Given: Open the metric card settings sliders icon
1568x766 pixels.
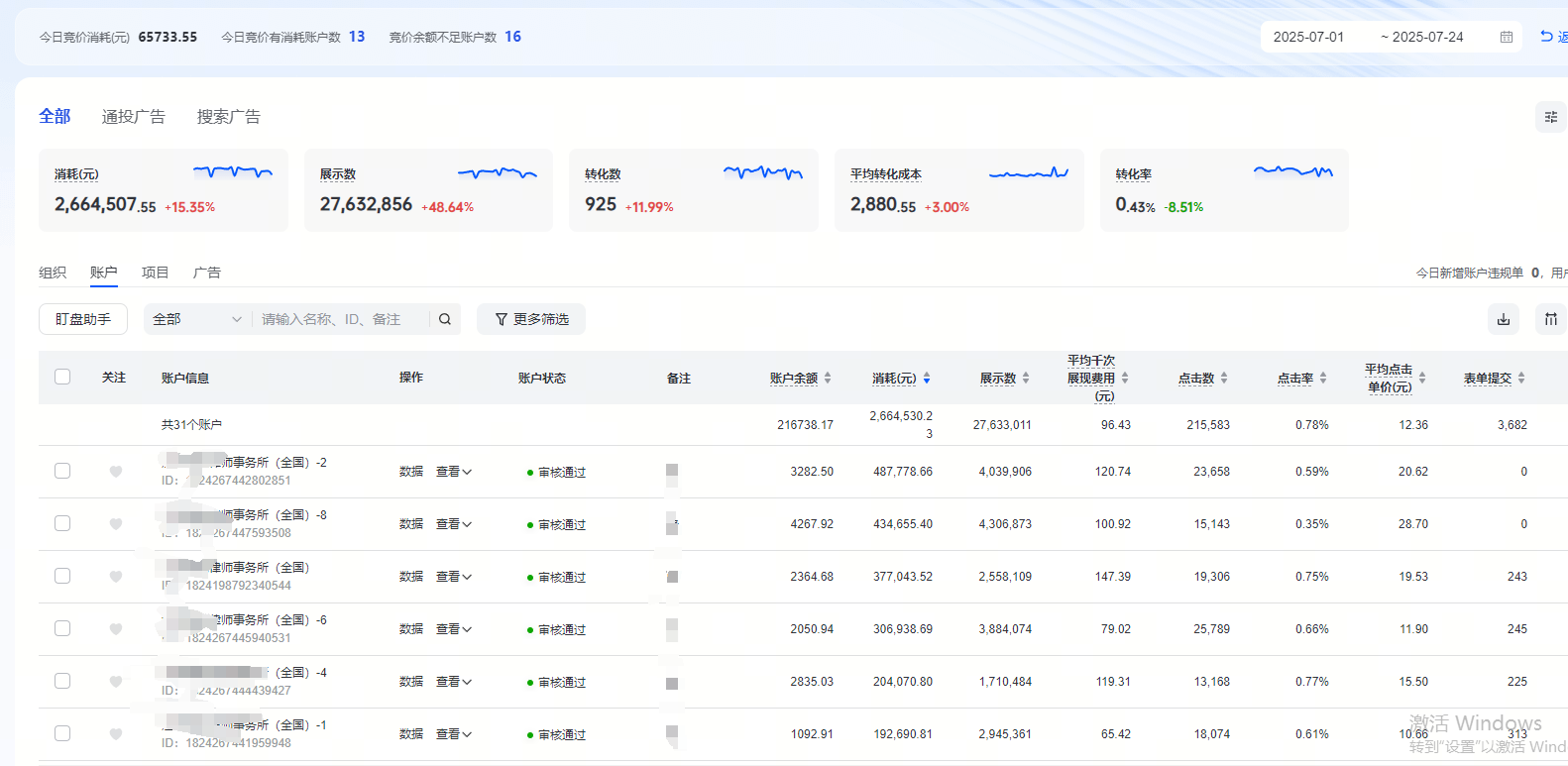Looking at the screenshot, I should [x=1551, y=117].
